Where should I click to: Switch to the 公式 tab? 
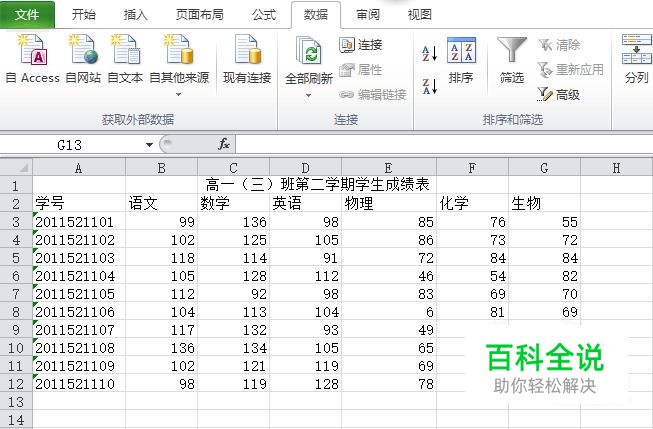[264, 15]
